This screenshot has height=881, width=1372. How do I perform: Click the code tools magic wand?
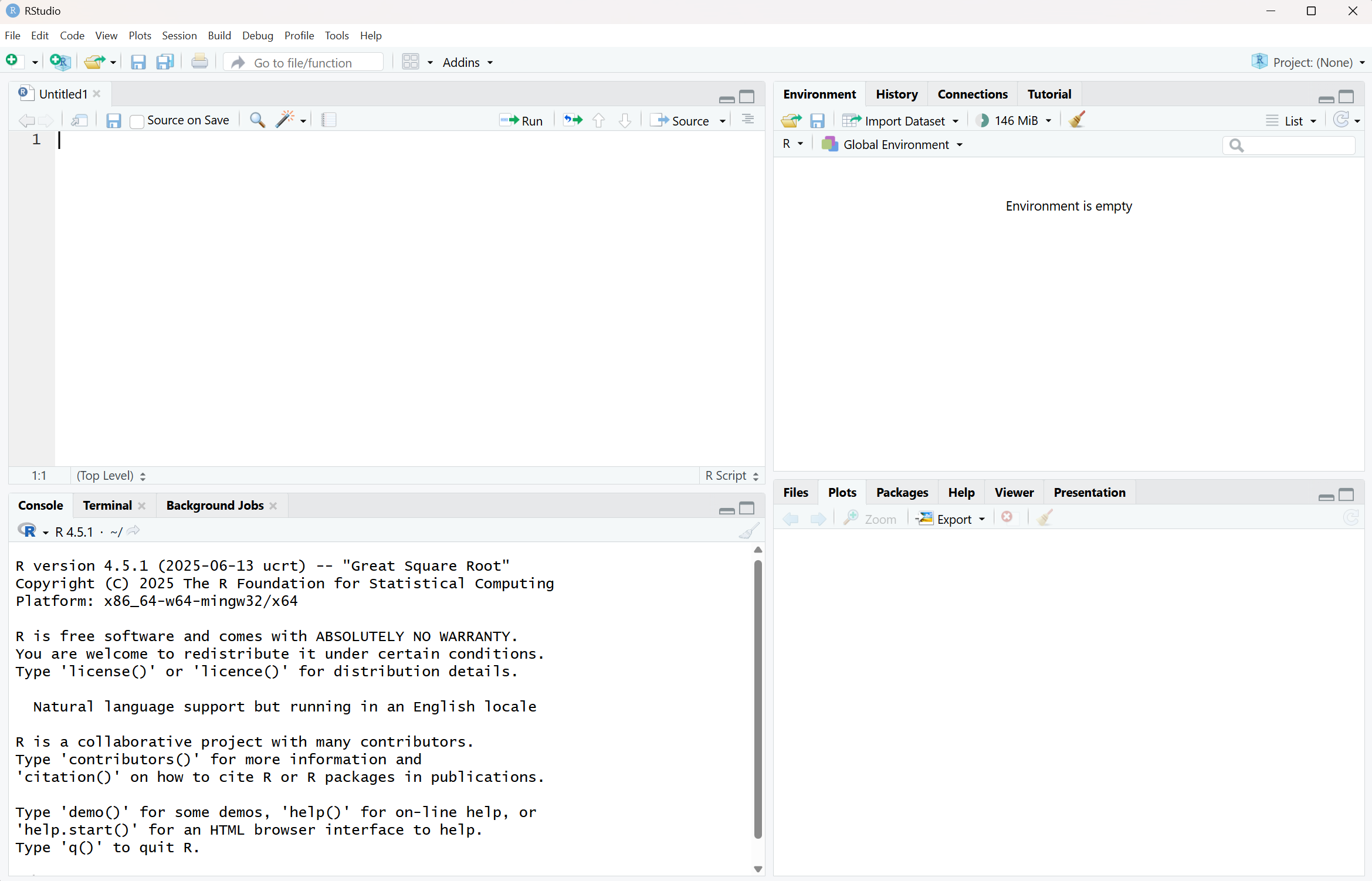[285, 120]
